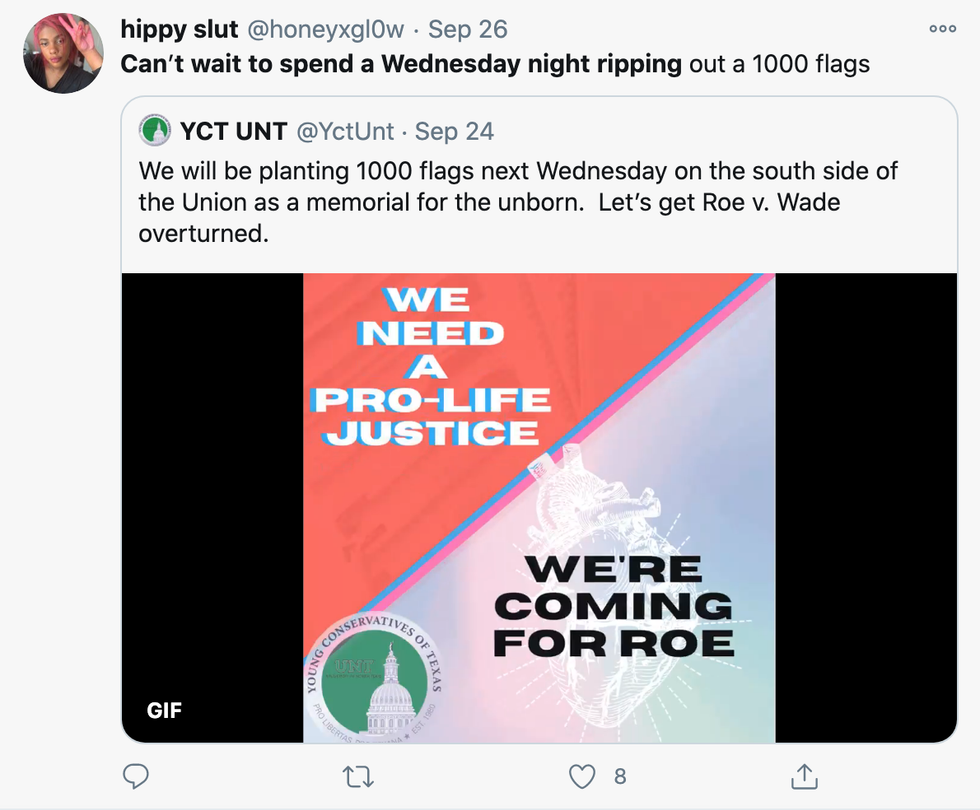Click the main tweet text about ripping flags
The height and width of the screenshot is (810, 980).
[x=495, y=65]
